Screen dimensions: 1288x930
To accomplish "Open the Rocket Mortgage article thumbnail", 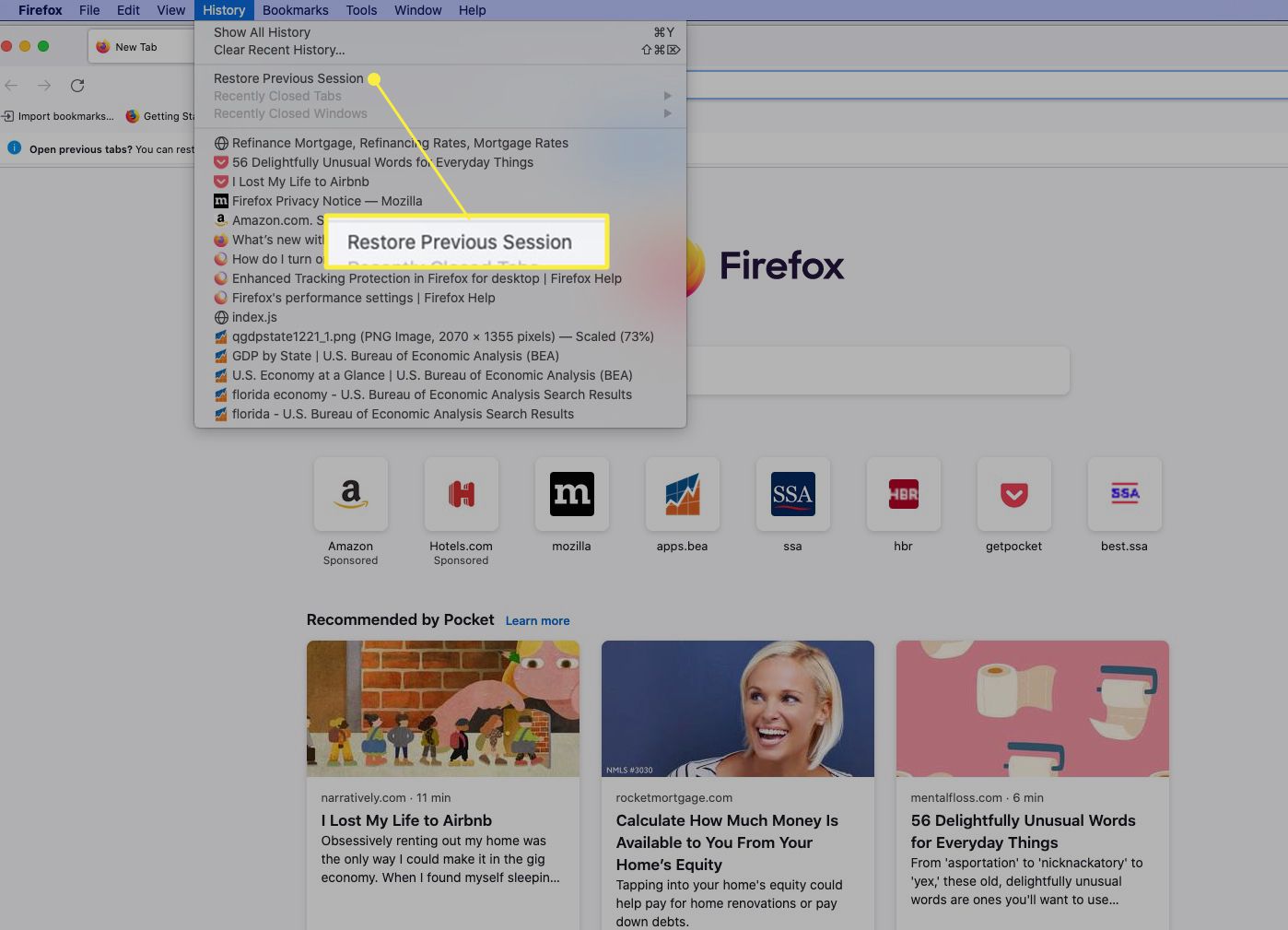I will pos(738,709).
